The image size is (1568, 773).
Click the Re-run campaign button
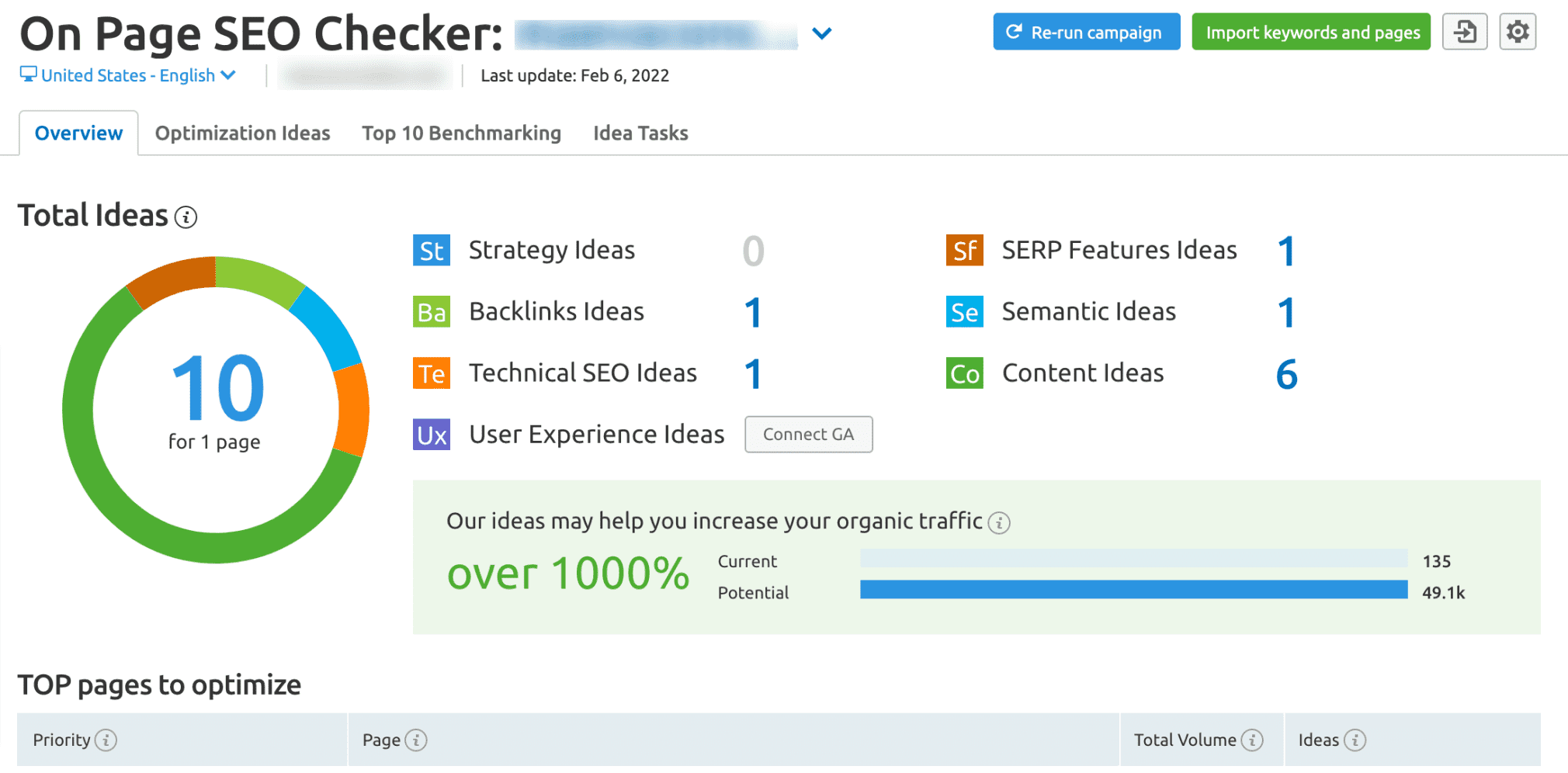point(1086,32)
